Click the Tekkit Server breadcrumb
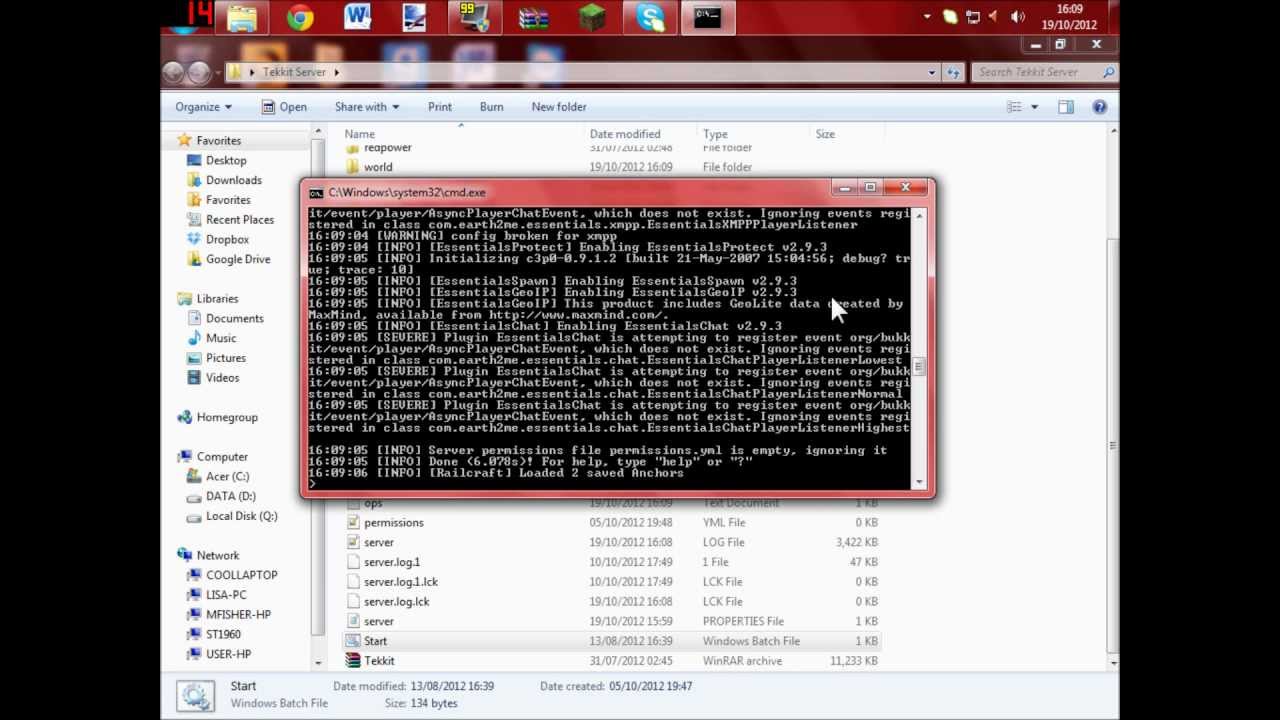The height and width of the screenshot is (720, 1280). point(294,72)
